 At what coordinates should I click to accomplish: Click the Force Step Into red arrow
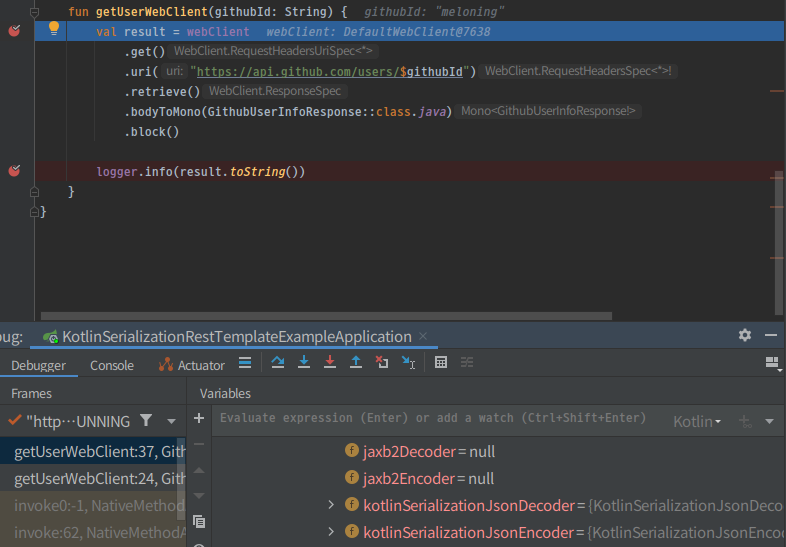(330, 362)
